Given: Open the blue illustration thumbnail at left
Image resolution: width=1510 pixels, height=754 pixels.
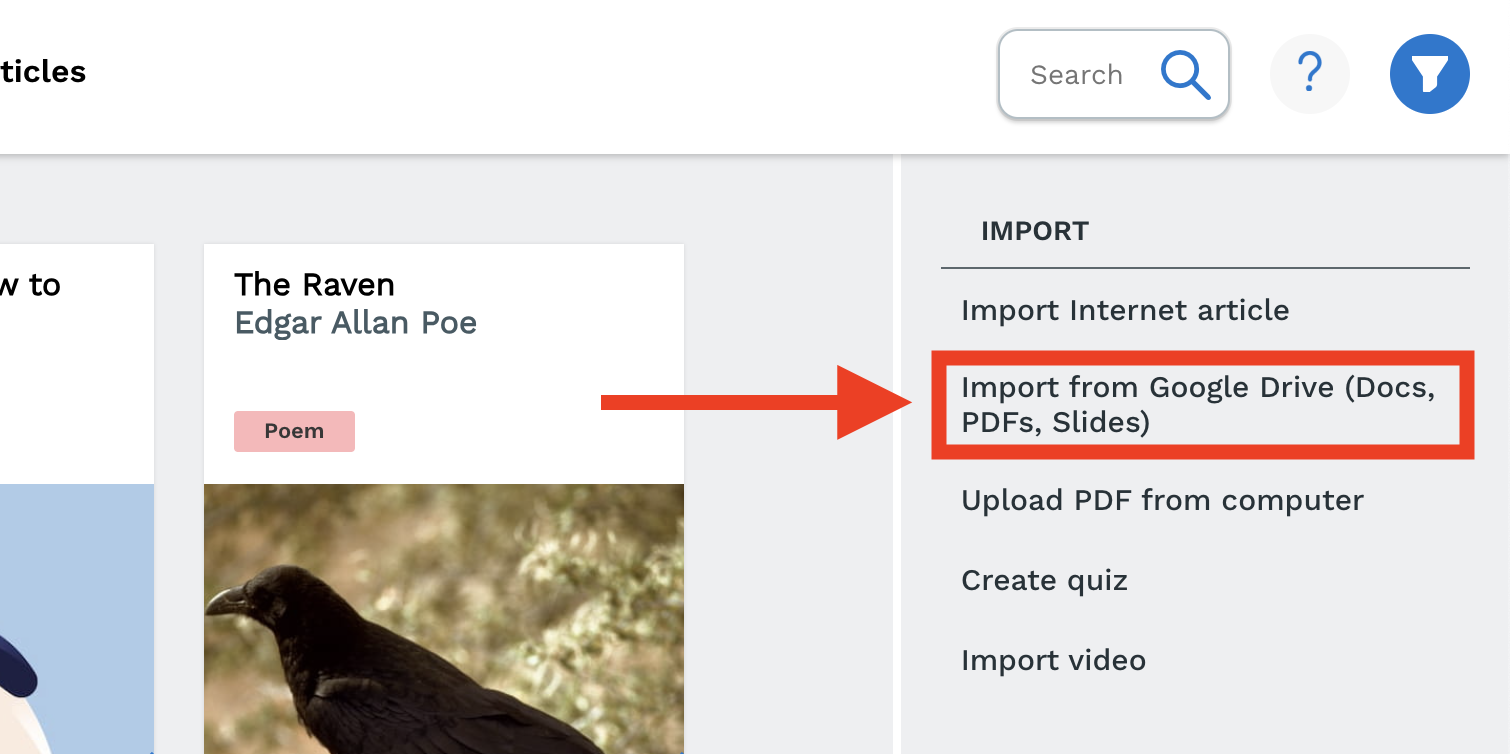Looking at the screenshot, I should [76, 618].
